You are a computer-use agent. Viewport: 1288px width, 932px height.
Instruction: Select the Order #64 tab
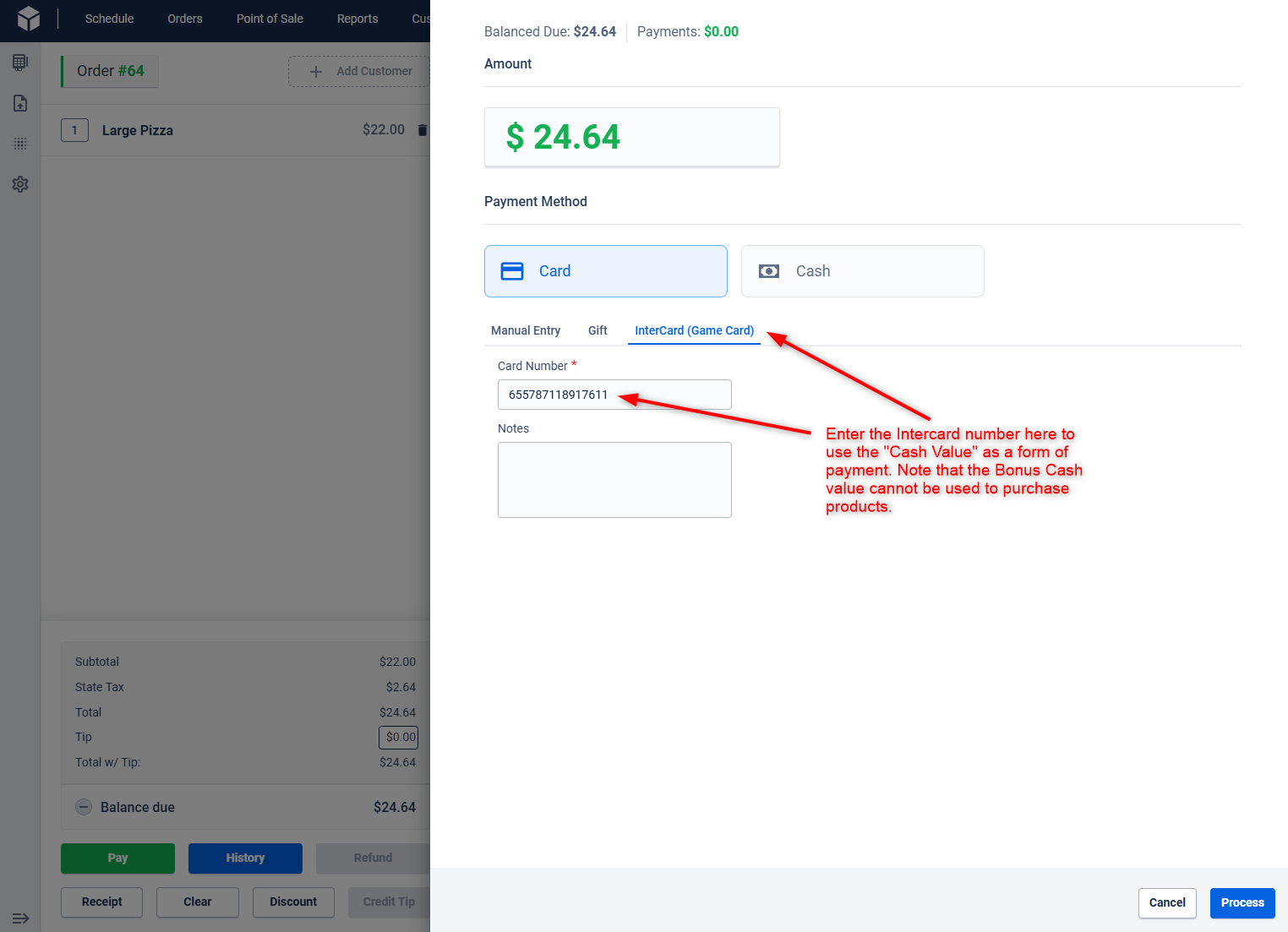110,71
